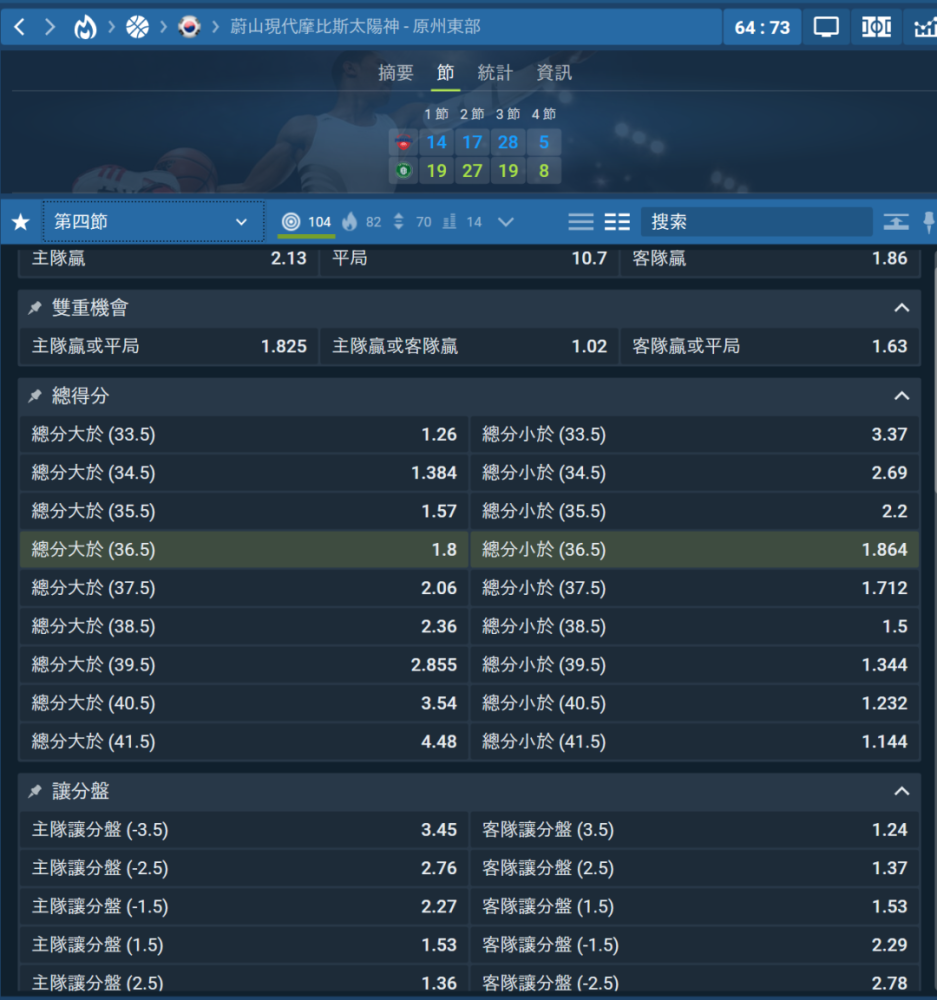Screen dimensions: 937x1000
Task: Select 主隊讓分盤 (-3.5) odds 3.45
Action: 244,830
